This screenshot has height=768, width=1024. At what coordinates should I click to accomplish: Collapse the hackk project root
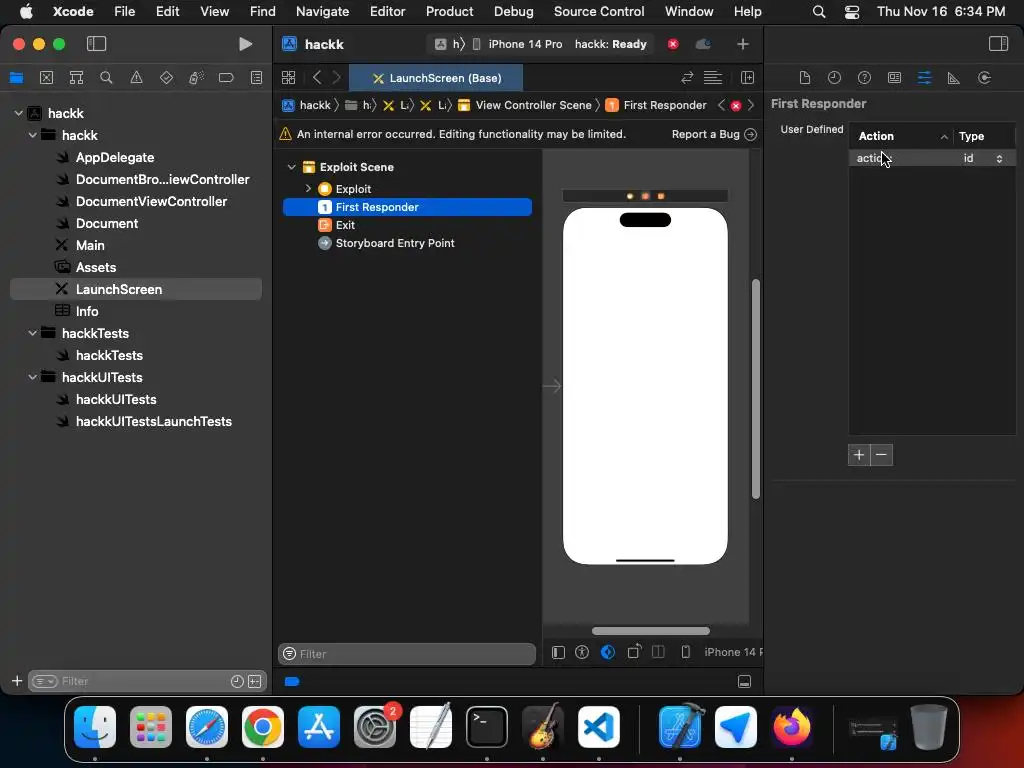pos(18,113)
